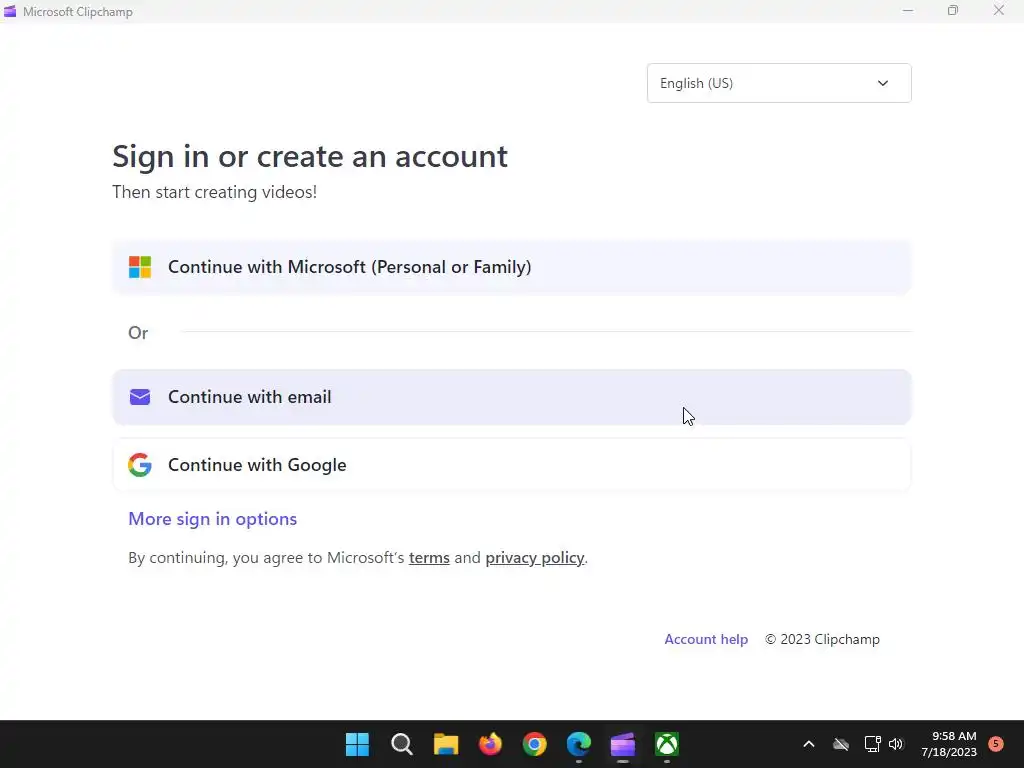Viewport: 1024px width, 768px height.
Task: Open the Xbox app from taskbar
Action: coord(667,744)
